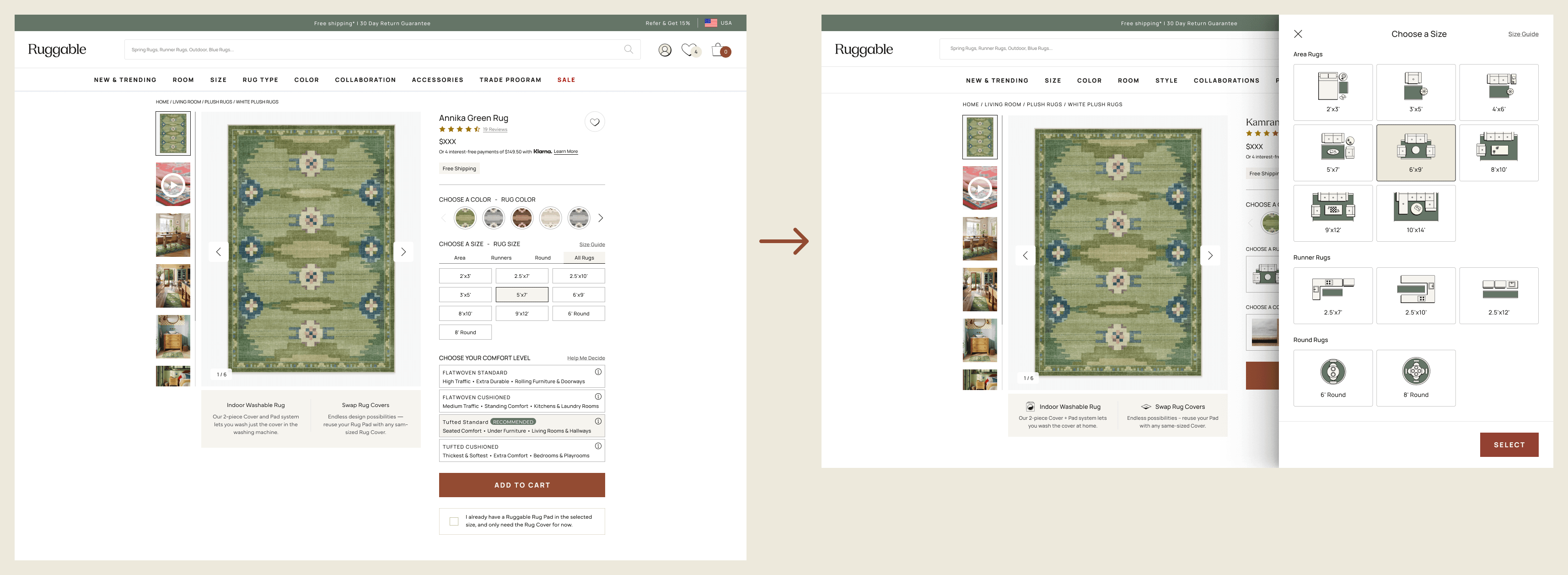This screenshot has height=575, width=1568.
Task: Open the wishlist heart icon in left header
Action: (689, 49)
